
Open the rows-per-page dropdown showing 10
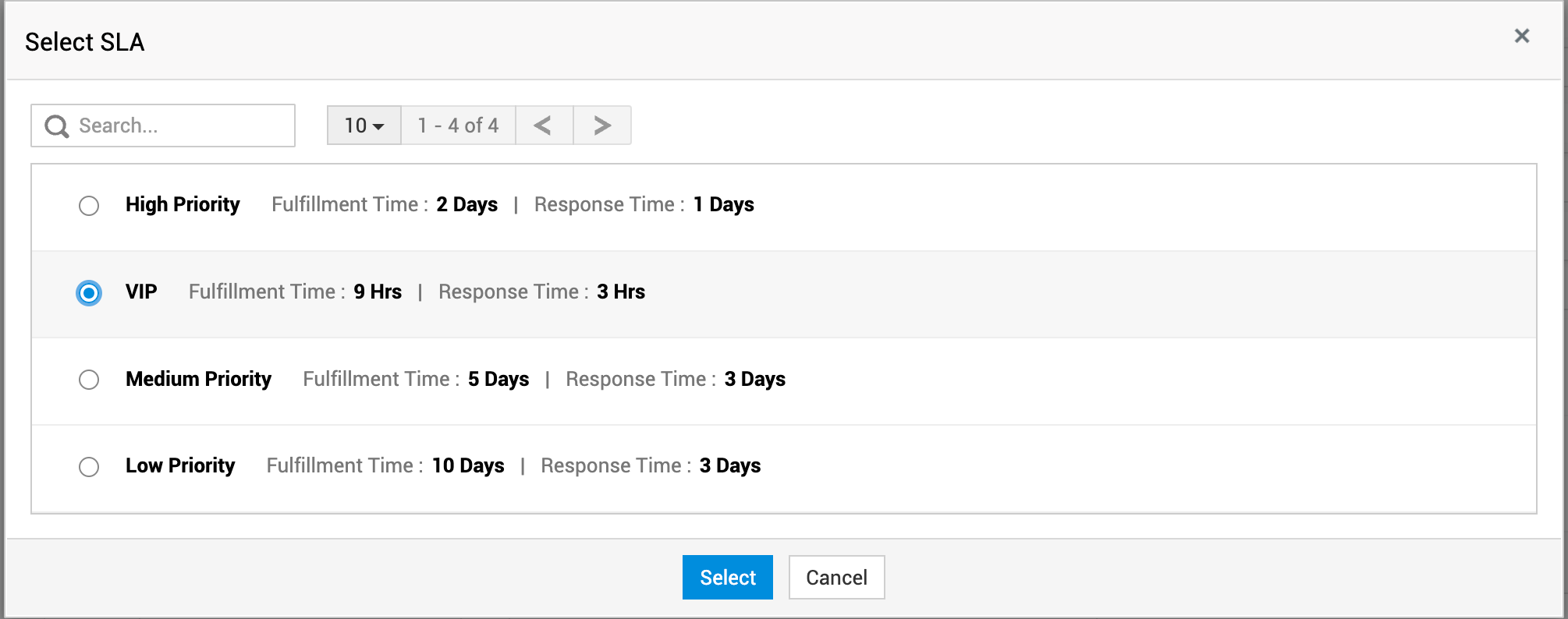pyautogui.click(x=364, y=126)
